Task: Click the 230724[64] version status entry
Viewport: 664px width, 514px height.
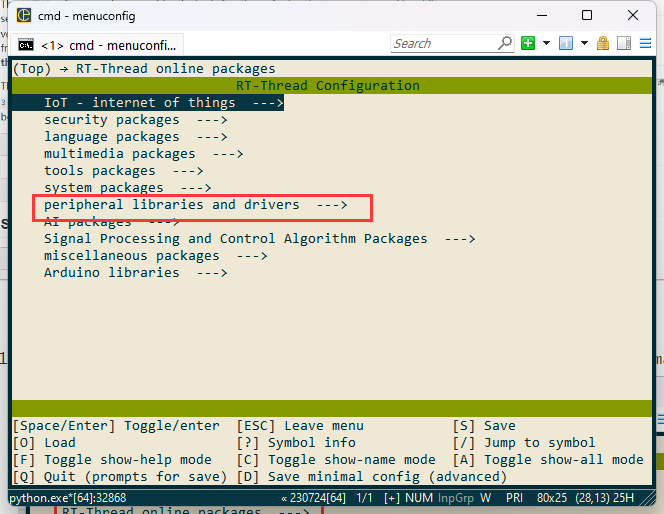Action: tap(314, 498)
